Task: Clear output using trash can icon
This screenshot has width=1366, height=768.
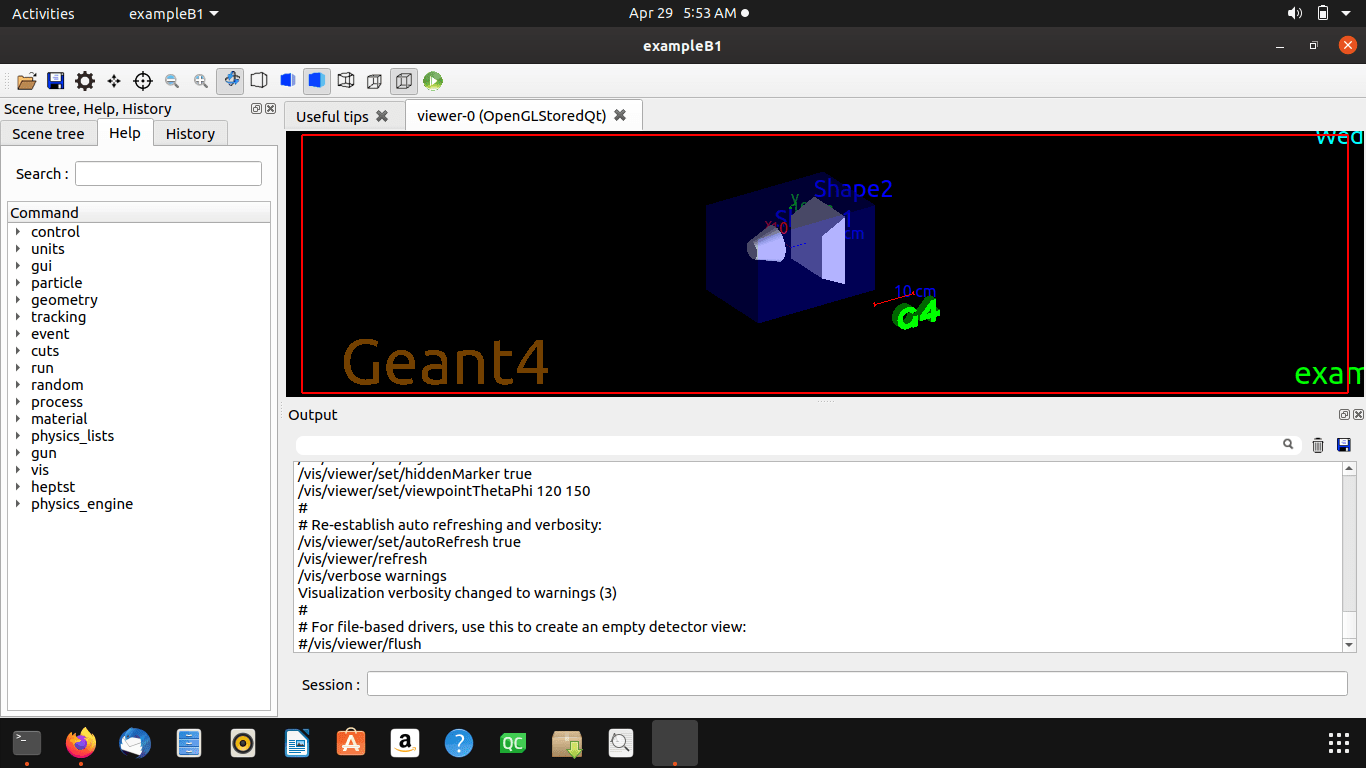Action: 1317,445
